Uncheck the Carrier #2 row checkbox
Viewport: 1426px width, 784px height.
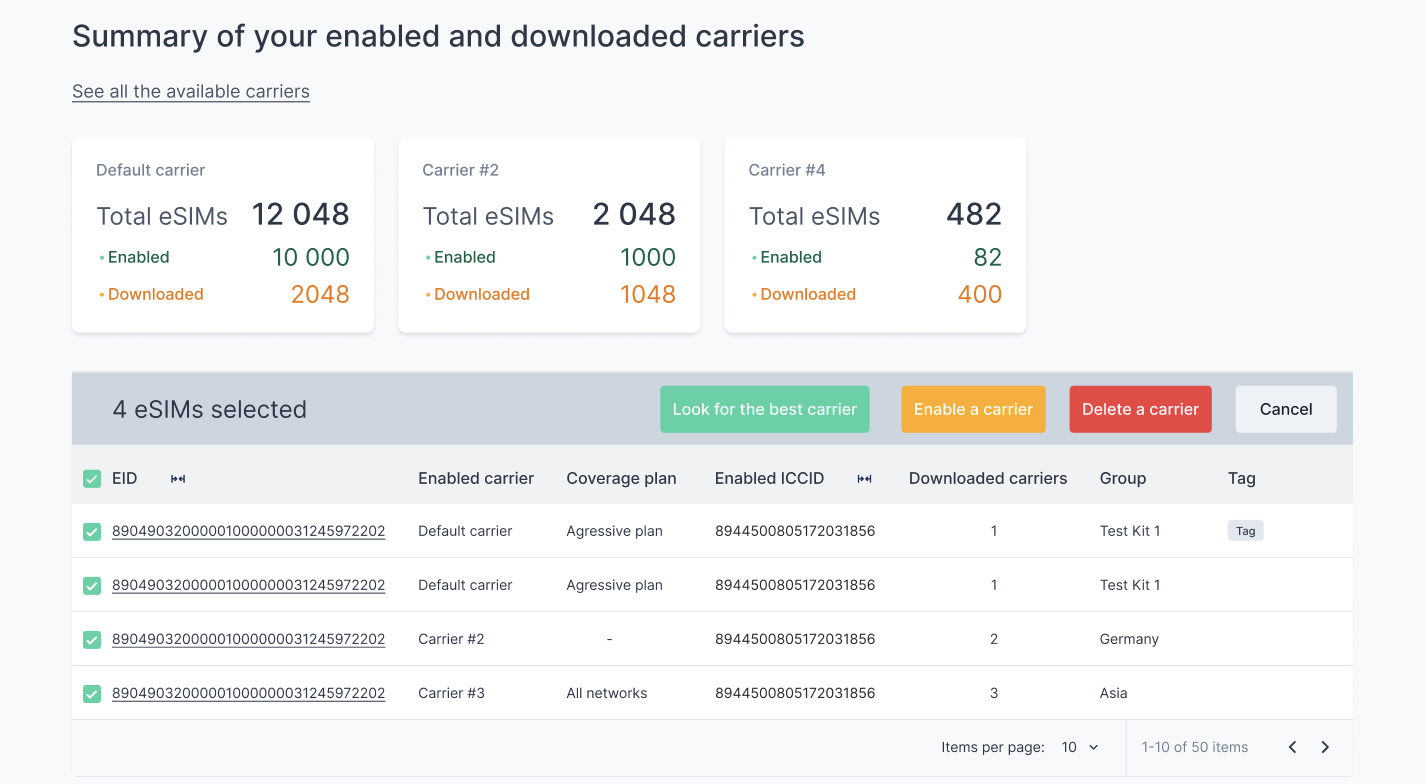tap(92, 639)
